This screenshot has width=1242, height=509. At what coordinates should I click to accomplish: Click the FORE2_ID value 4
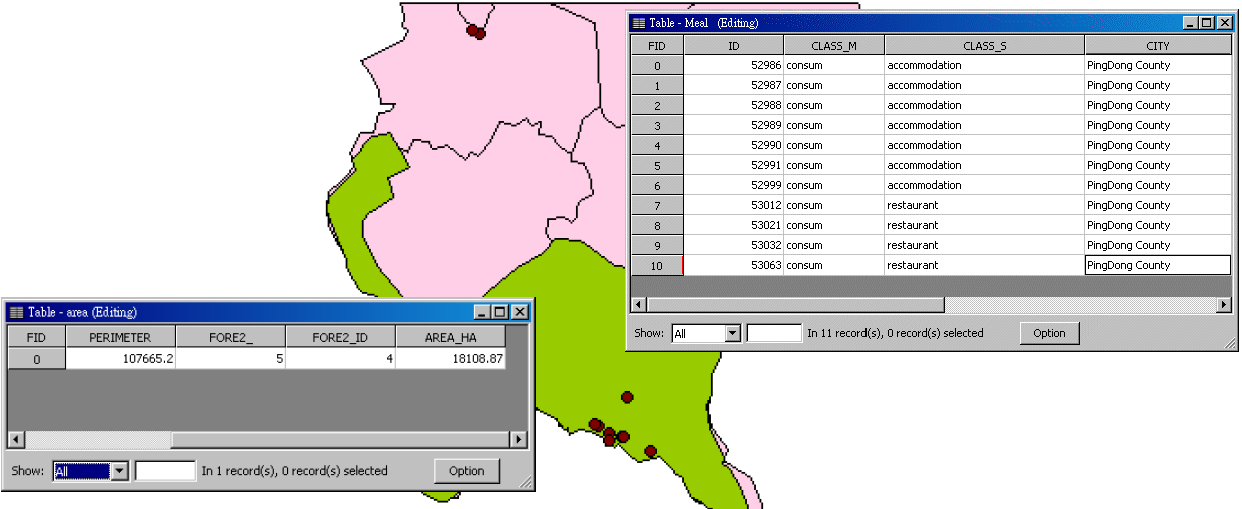340,359
